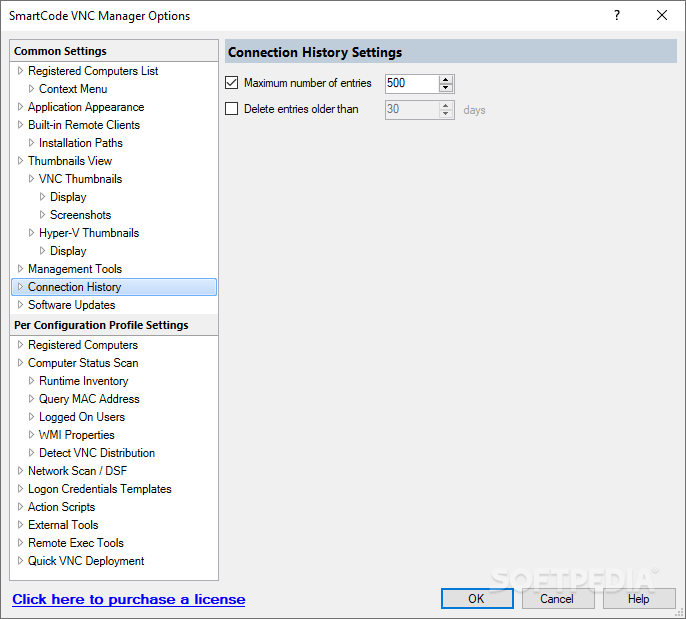Select Runtime Inventory item
The width and height of the screenshot is (686, 619).
point(84,381)
